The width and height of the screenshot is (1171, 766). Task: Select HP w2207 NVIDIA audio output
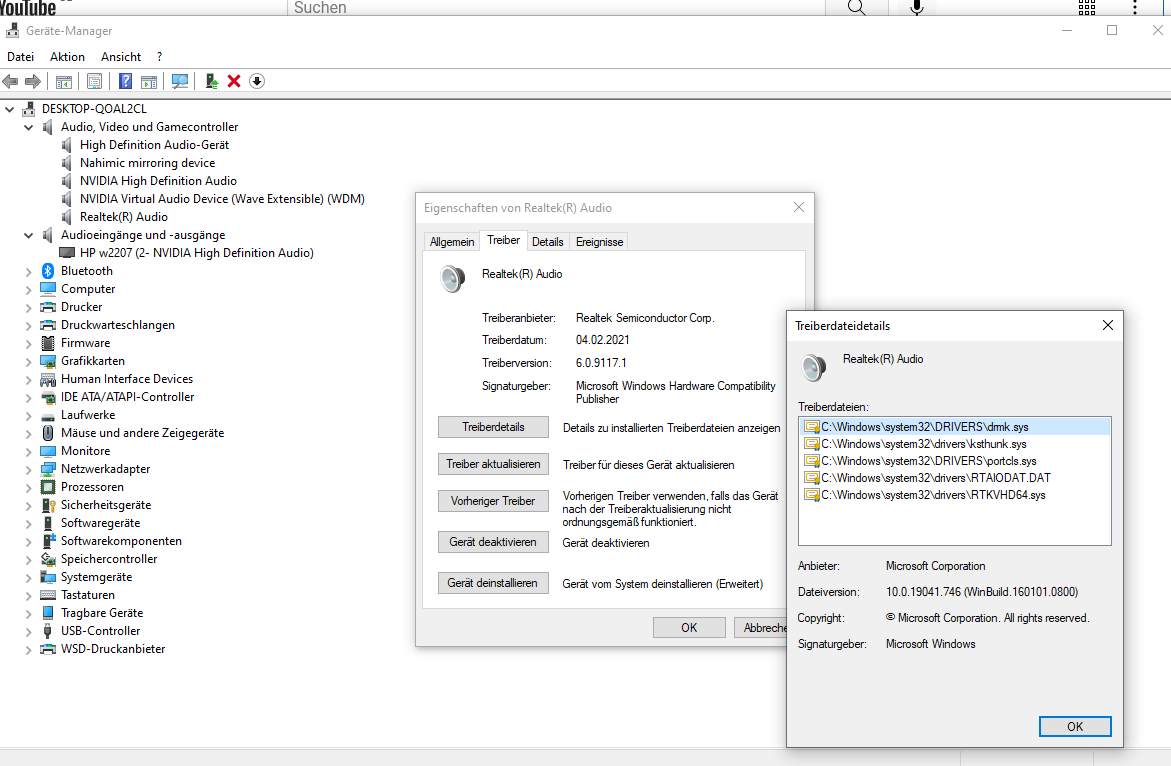196,253
